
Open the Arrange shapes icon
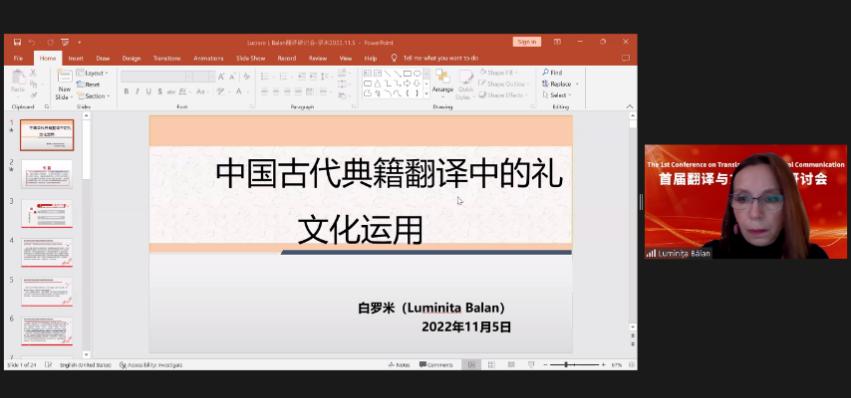coord(442,77)
